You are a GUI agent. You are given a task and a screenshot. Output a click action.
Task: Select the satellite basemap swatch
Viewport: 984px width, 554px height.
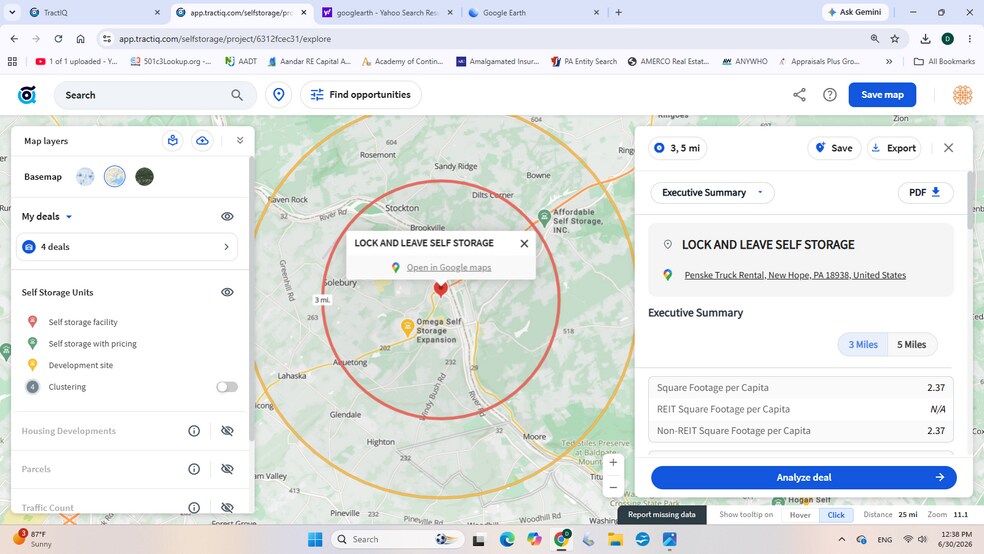pos(144,177)
